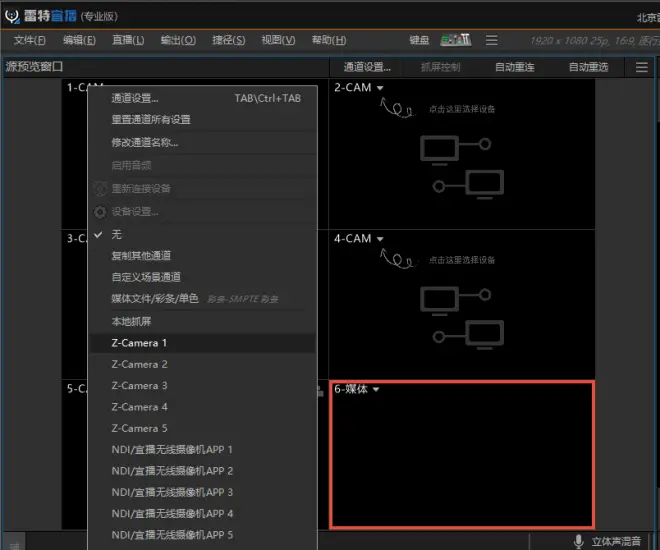Screen dimensions: 660x550
Task: Click the 键盘 toolbar button
Action: (419, 40)
